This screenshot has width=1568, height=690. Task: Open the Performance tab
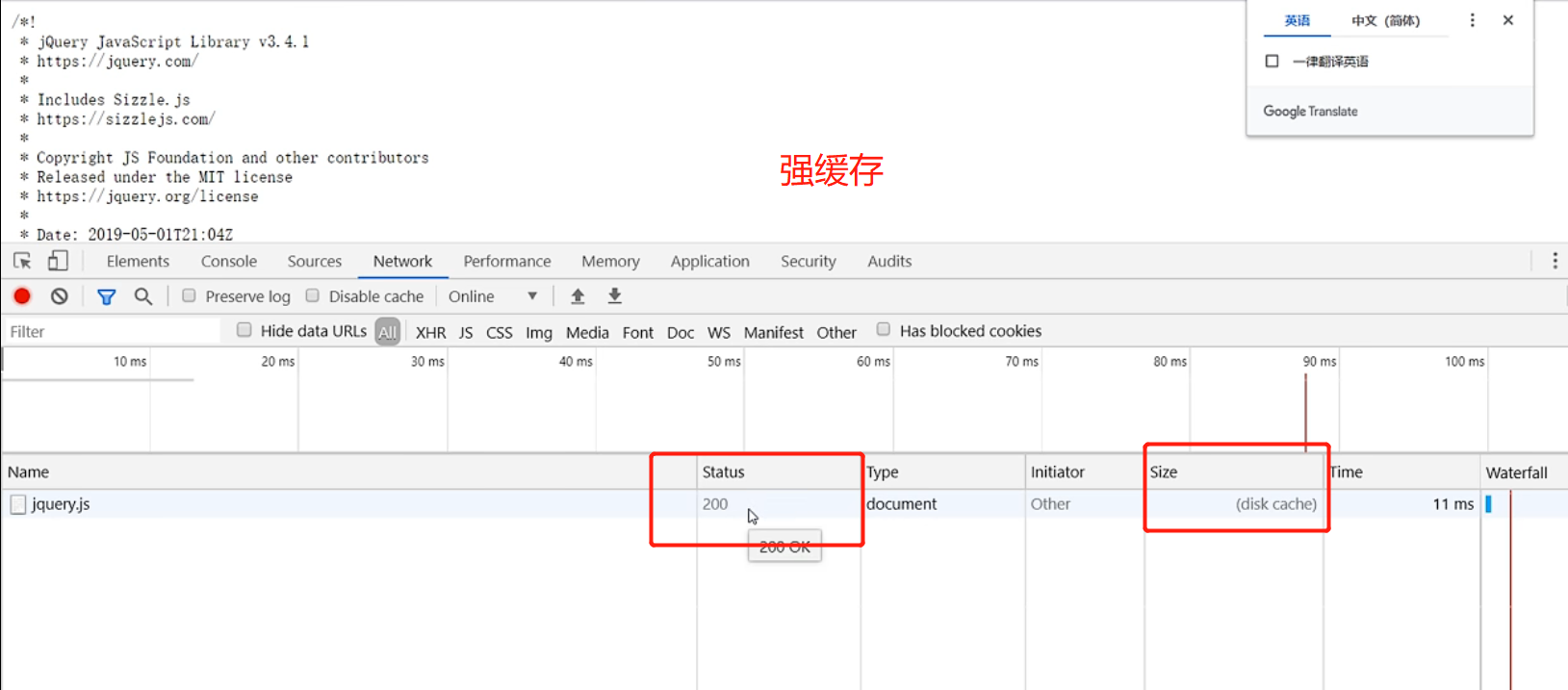507,261
